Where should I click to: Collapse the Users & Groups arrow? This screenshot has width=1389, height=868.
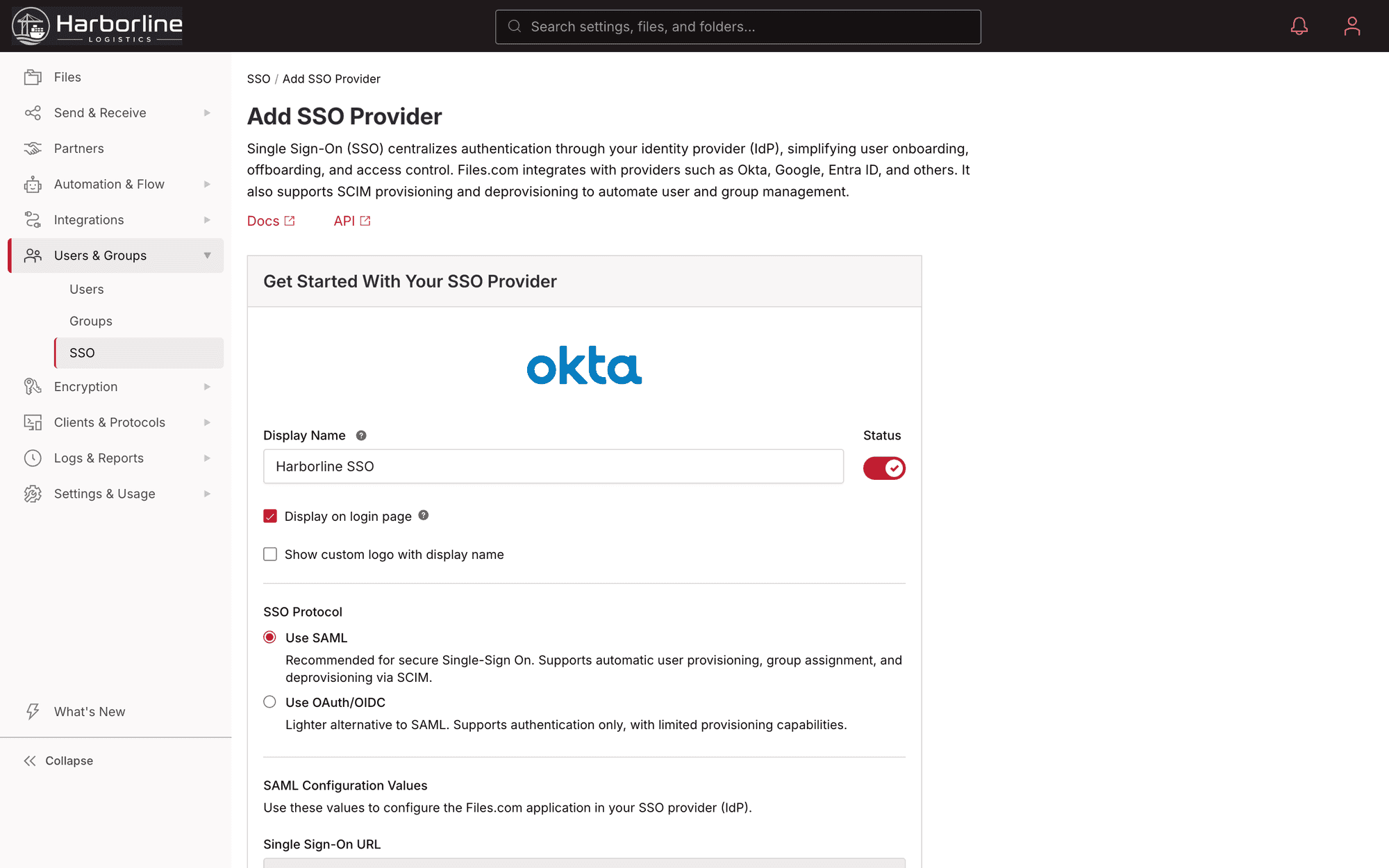(x=207, y=256)
